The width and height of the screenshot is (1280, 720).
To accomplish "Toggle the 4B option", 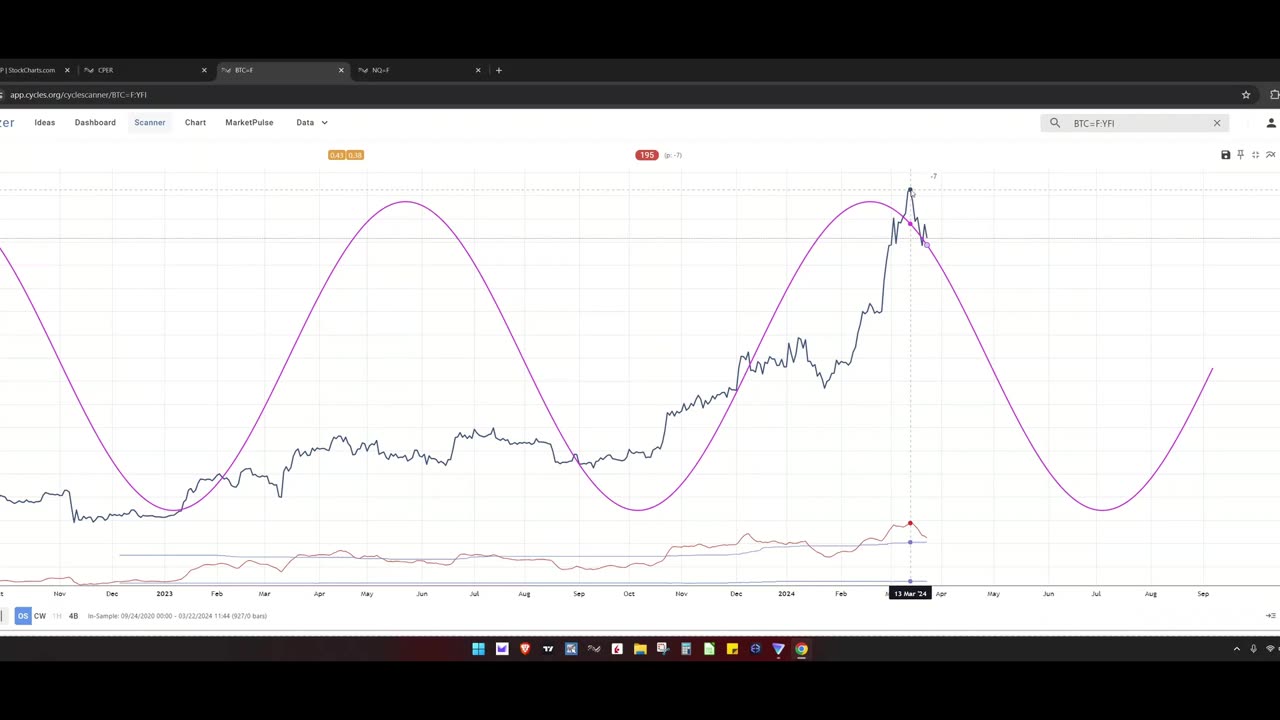I will pyautogui.click(x=73, y=616).
